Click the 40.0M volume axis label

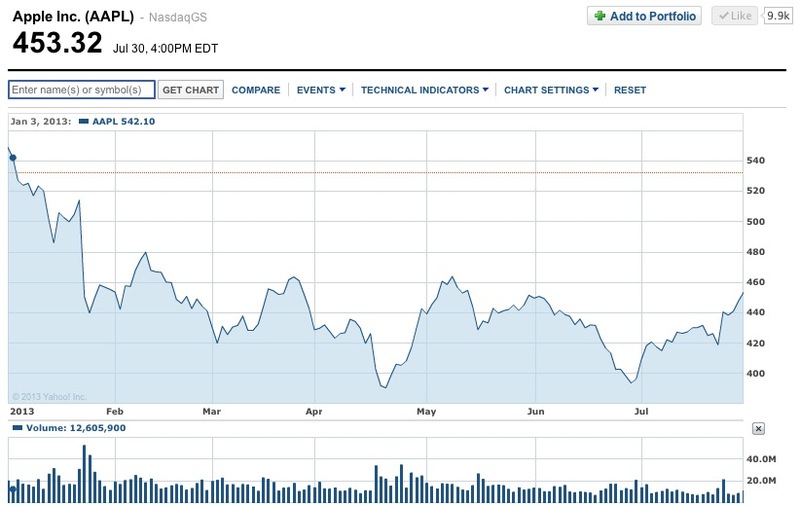(761, 459)
